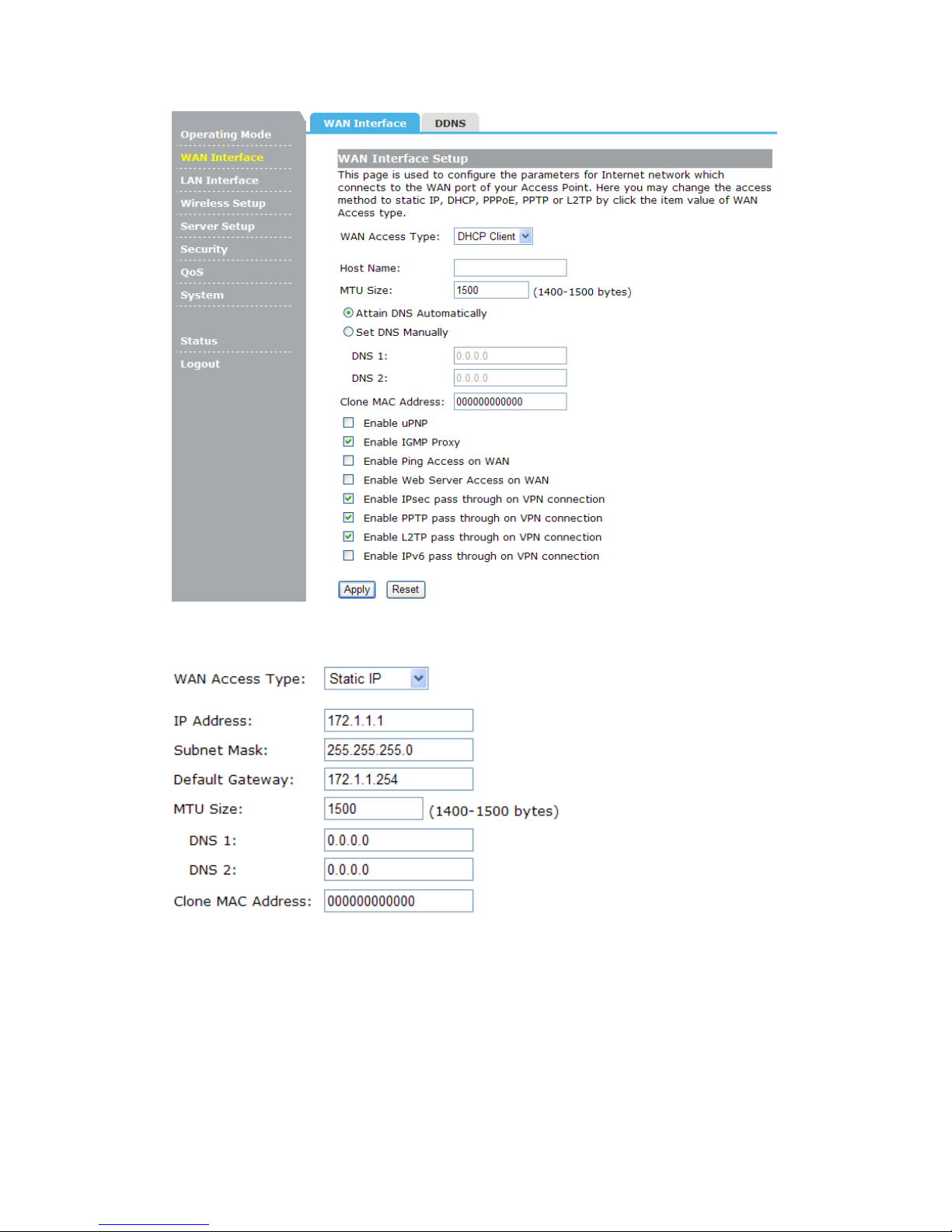Select Attain DNS Automatically option
This screenshot has height=1232, width=952.
pos(348,313)
